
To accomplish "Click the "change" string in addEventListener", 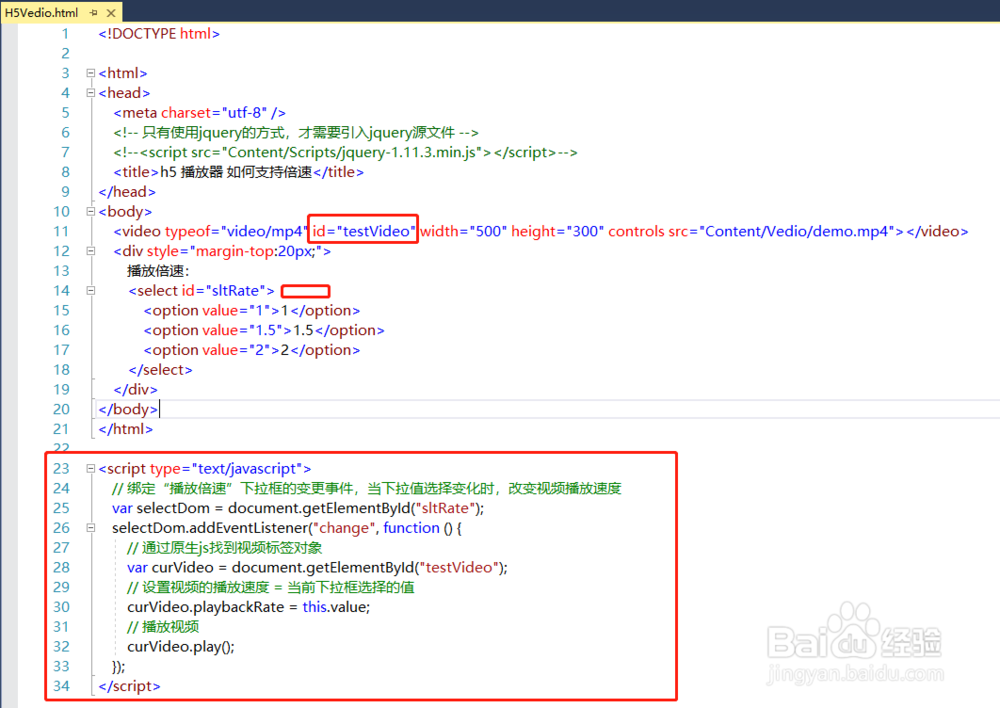I will pos(344,528).
